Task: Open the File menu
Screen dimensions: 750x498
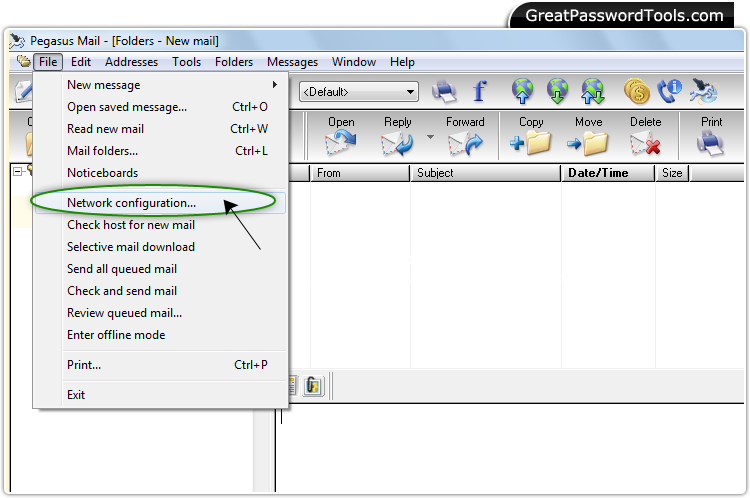Action: 48,62
